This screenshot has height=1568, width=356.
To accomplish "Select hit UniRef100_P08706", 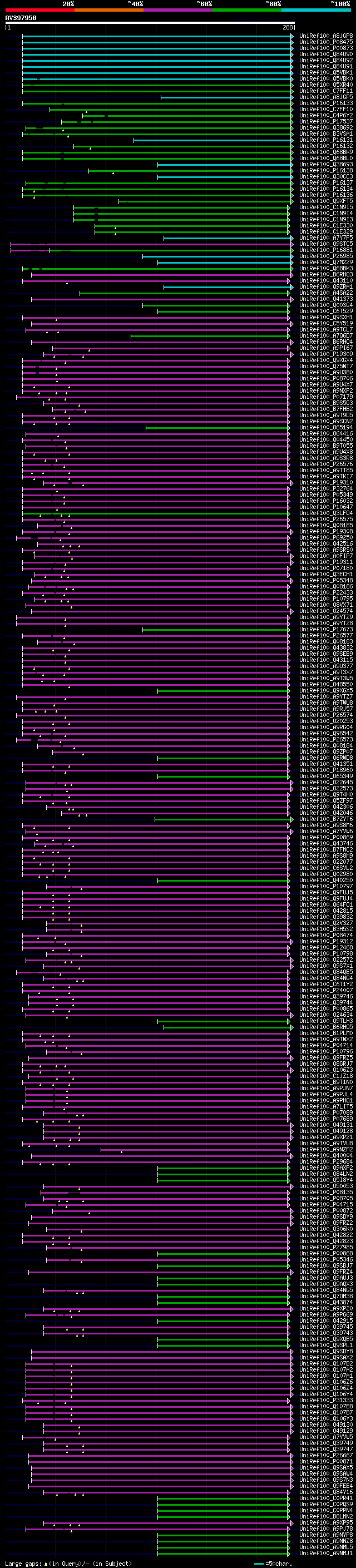I will [x=326, y=379].
